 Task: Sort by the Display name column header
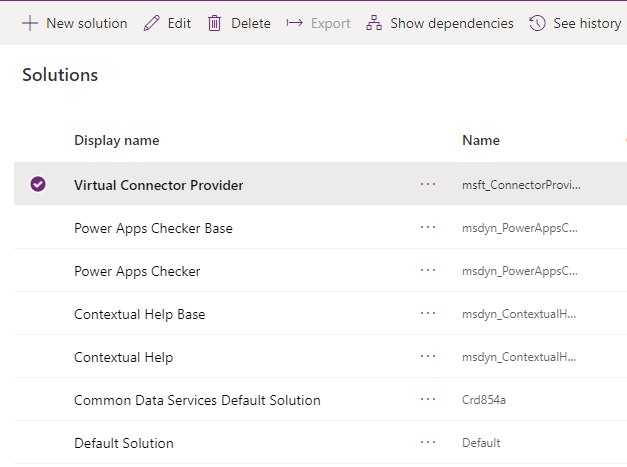(117, 140)
